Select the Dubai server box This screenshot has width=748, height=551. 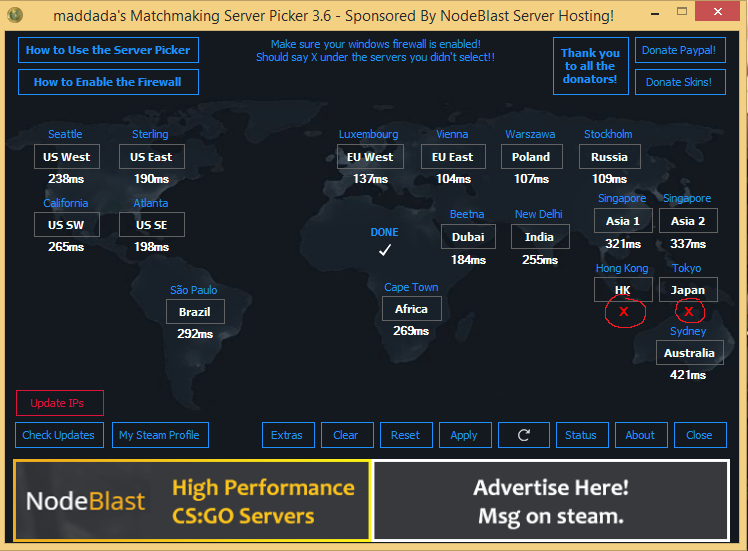click(x=468, y=237)
